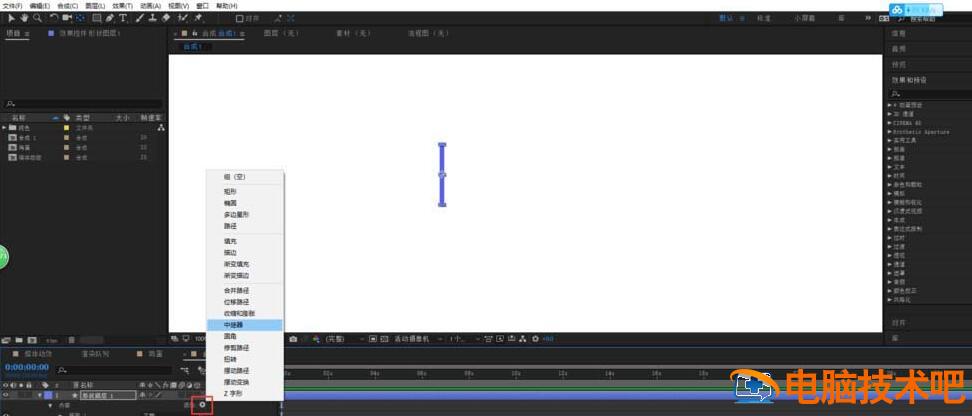Select the Unified Camera tool

click(67, 18)
